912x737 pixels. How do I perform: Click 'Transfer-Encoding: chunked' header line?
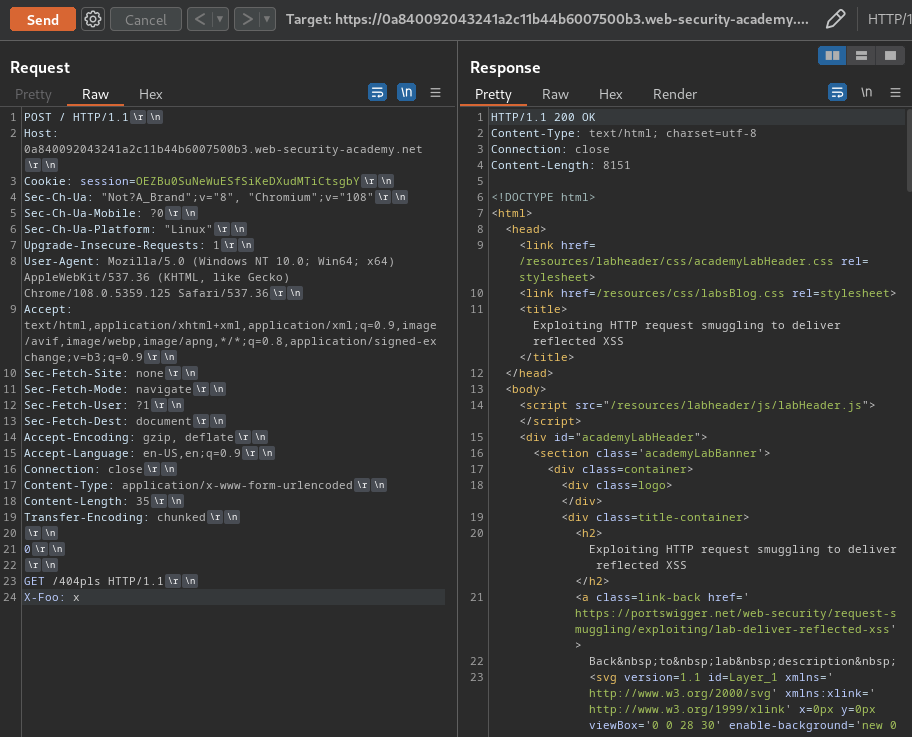click(x=115, y=517)
